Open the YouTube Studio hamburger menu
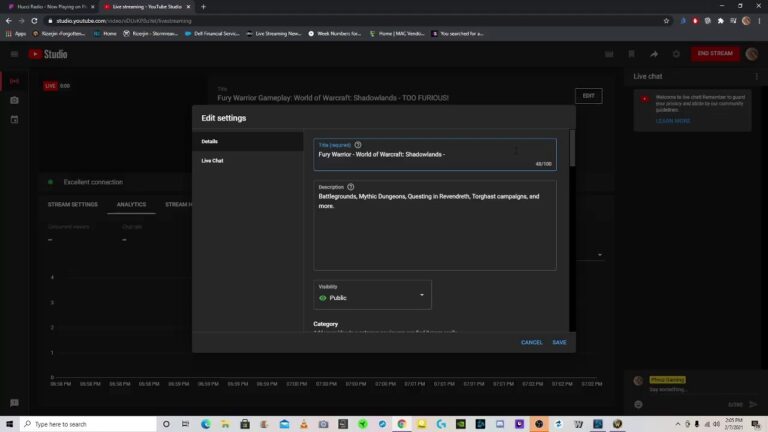The height and width of the screenshot is (432, 768). (x=14, y=54)
